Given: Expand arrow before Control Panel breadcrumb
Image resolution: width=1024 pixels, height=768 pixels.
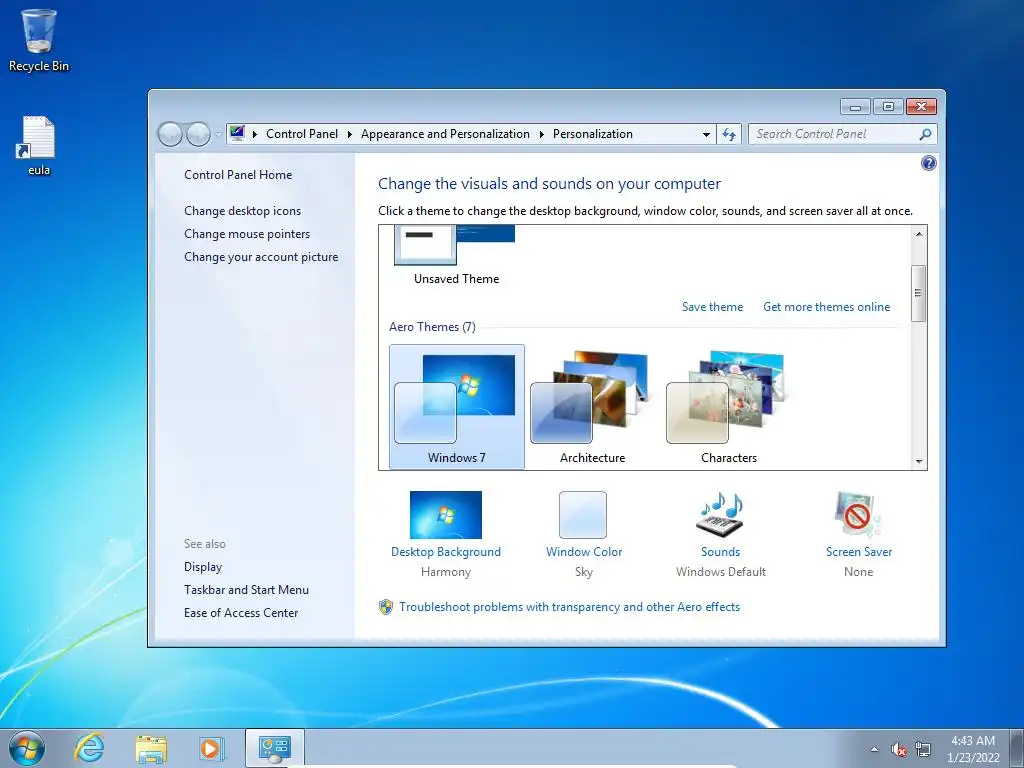Looking at the screenshot, I should pyautogui.click(x=255, y=135).
